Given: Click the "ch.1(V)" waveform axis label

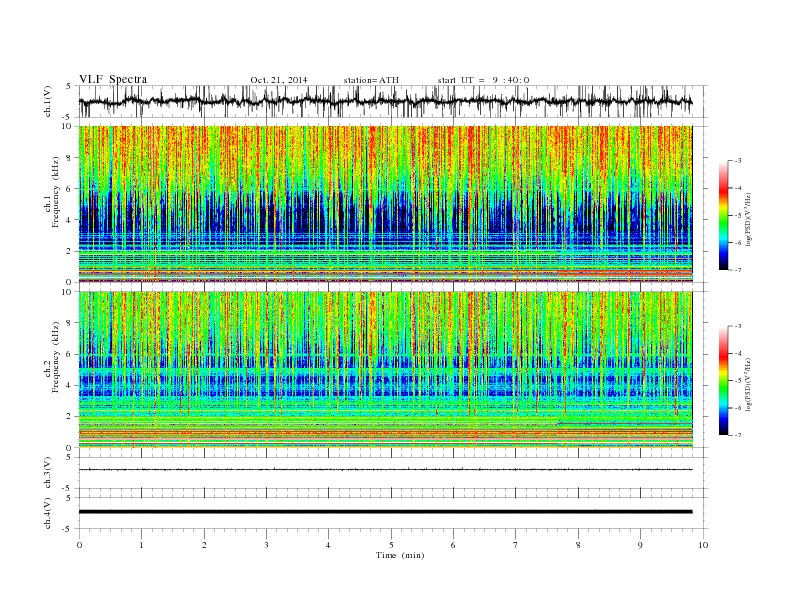Looking at the screenshot, I should 48,101.
